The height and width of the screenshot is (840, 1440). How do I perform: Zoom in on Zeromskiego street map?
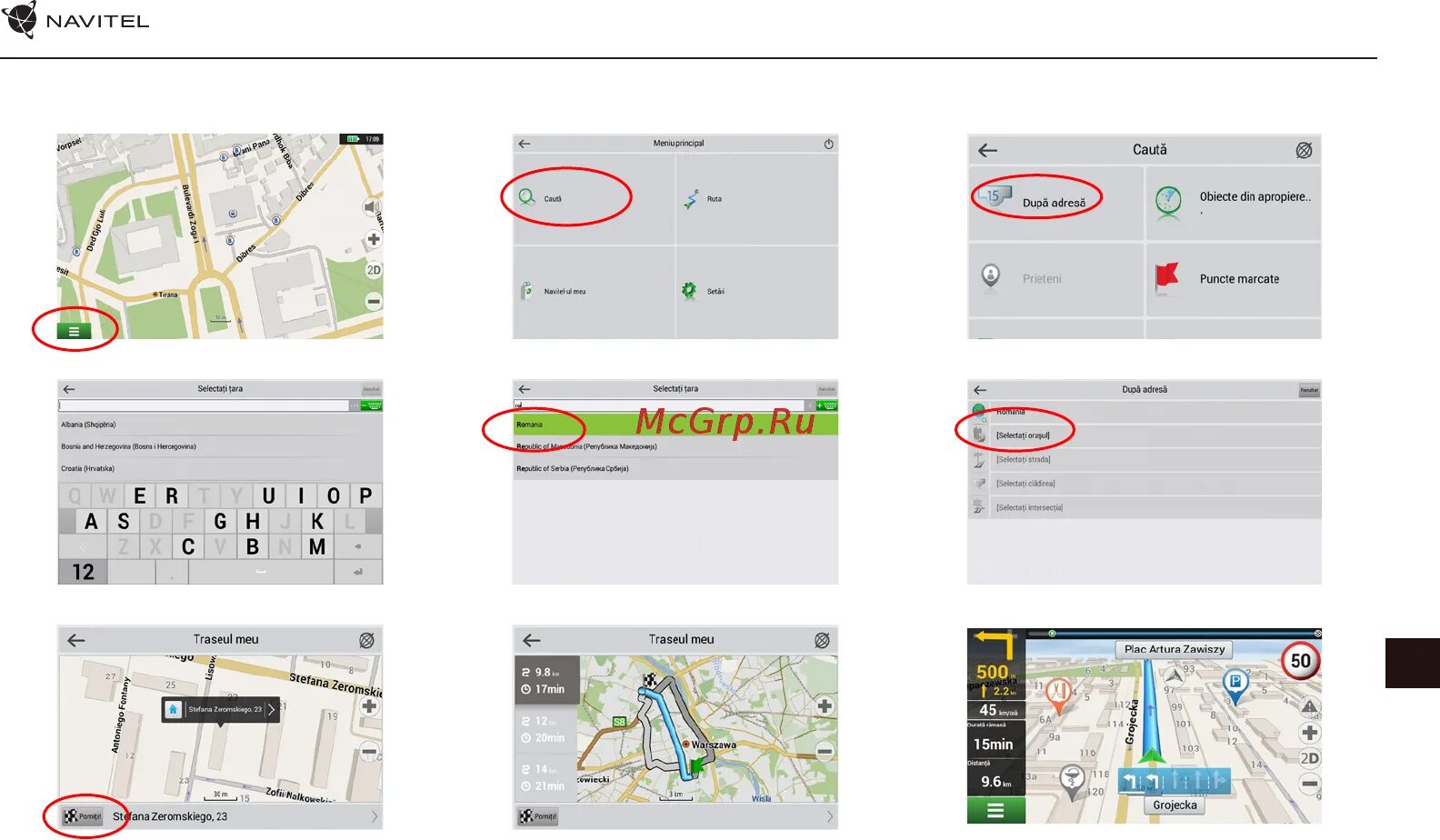(369, 706)
